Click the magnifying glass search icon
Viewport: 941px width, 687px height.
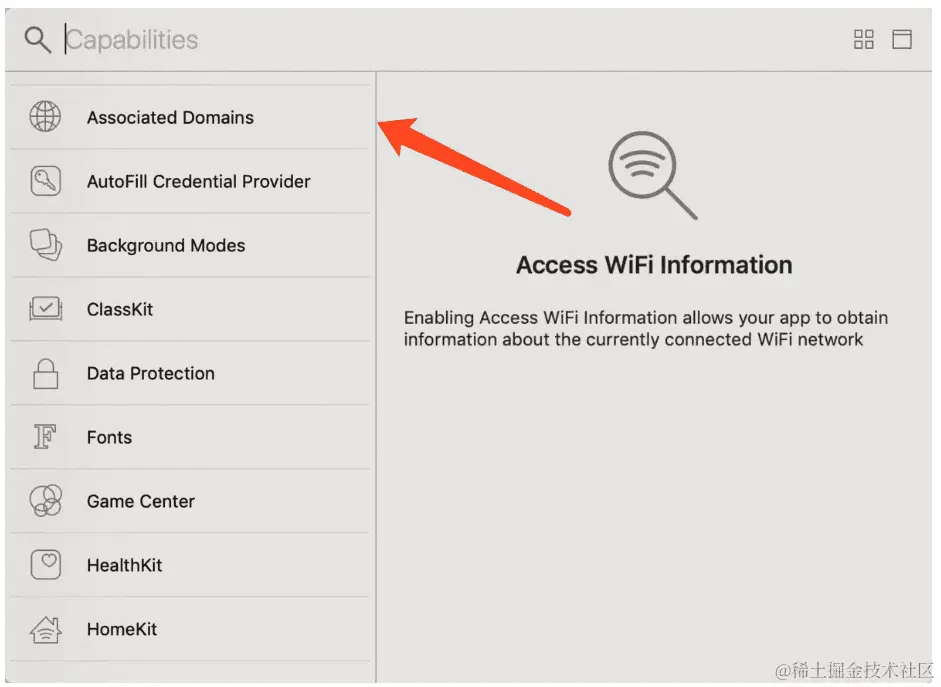(37, 40)
